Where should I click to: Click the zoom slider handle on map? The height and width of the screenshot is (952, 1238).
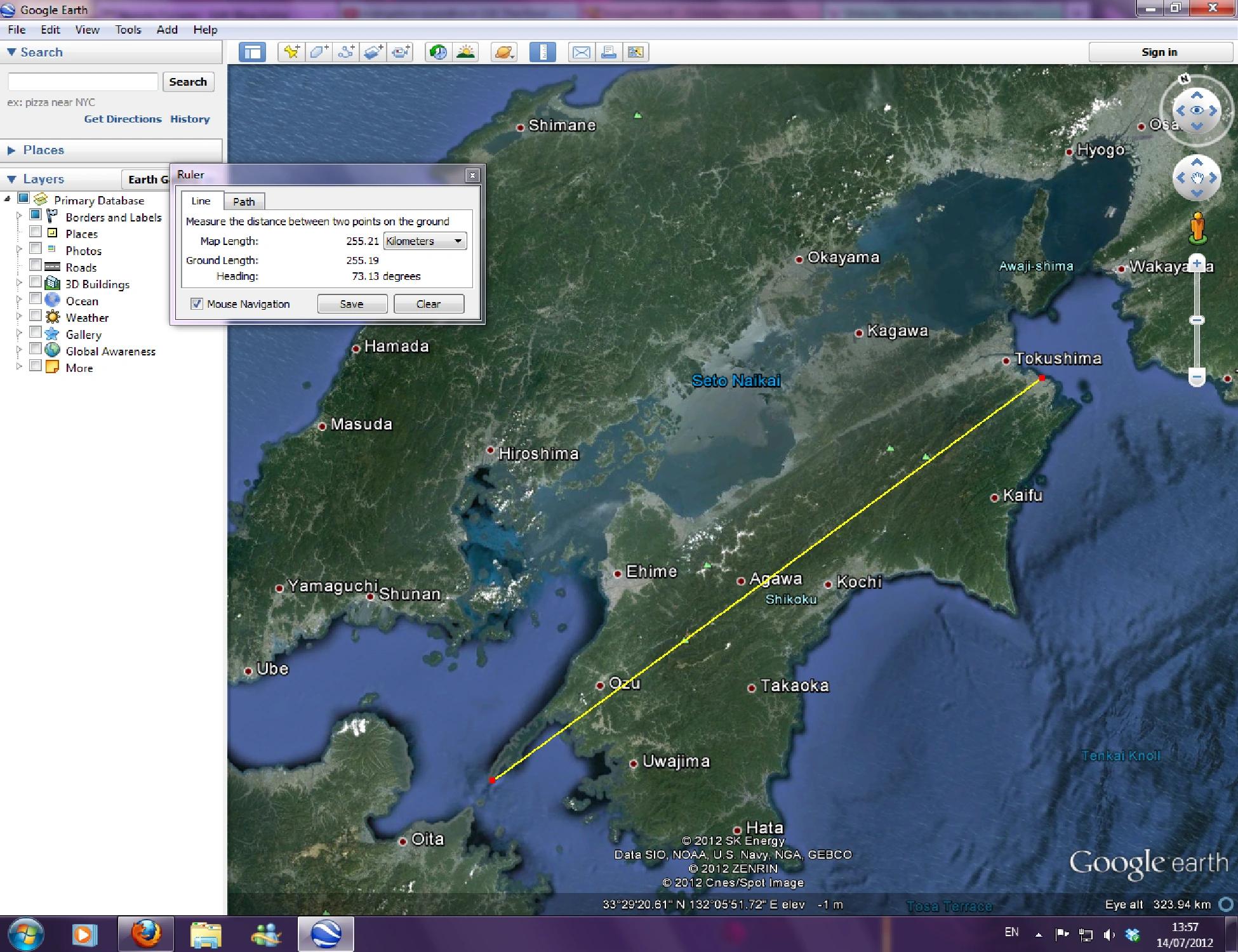pos(1197,321)
